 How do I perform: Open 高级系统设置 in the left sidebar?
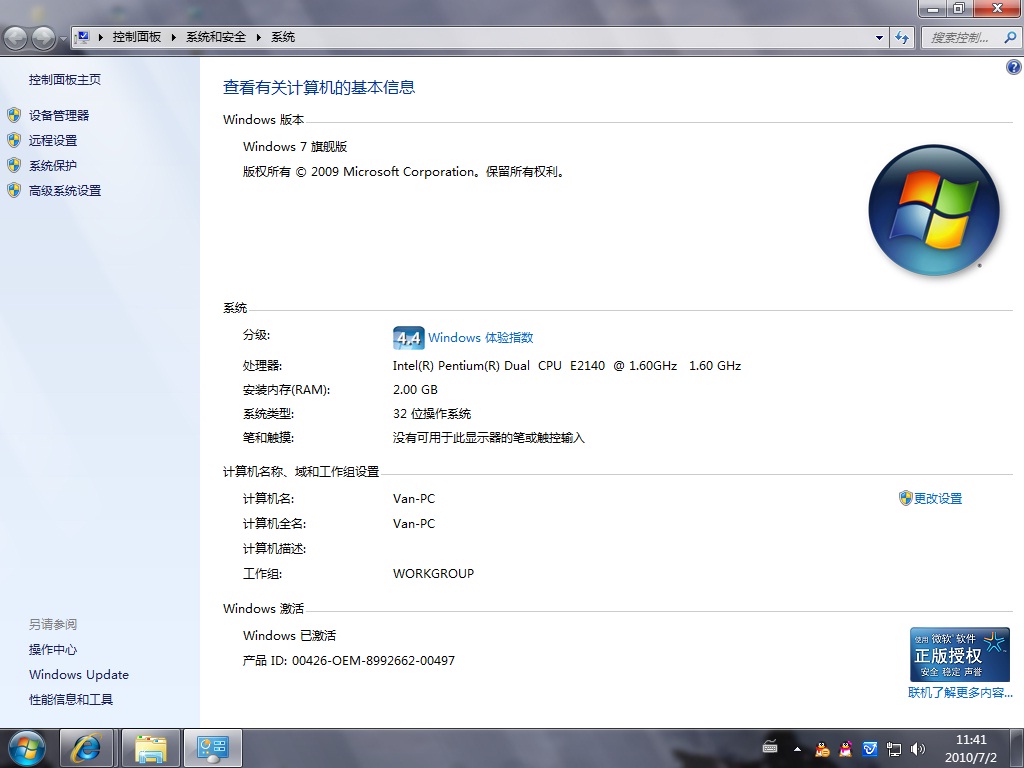click(65, 191)
